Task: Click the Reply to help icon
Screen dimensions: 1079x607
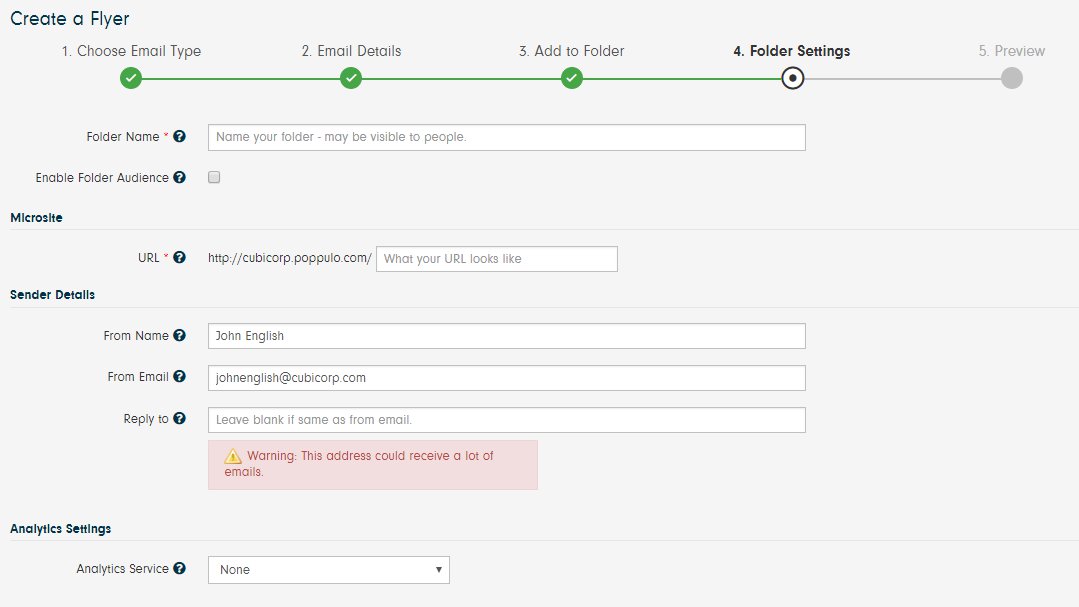Action: [x=180, y=419]
